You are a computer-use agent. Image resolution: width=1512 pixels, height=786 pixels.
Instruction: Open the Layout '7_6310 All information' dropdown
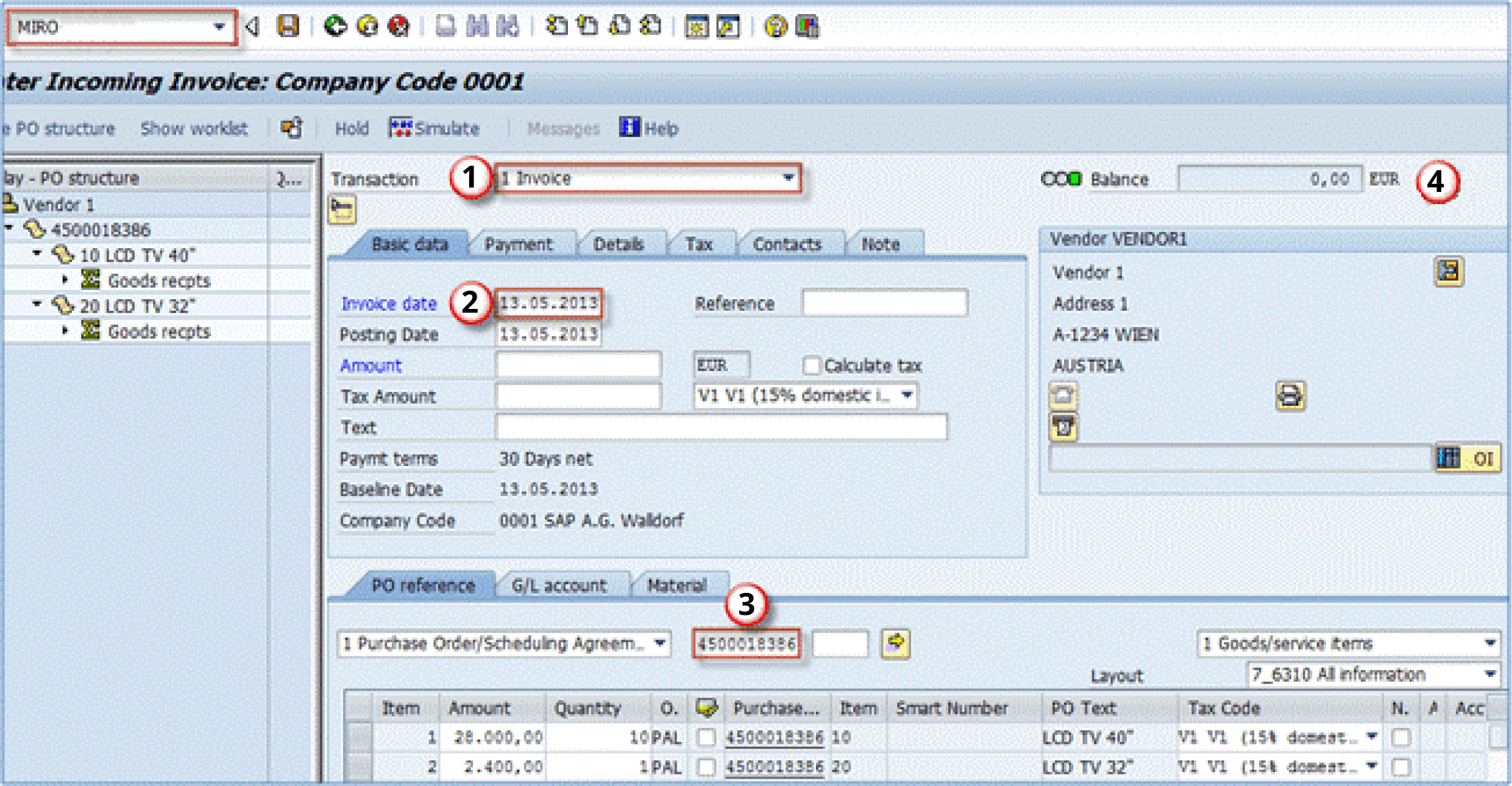click(1489, 674)
